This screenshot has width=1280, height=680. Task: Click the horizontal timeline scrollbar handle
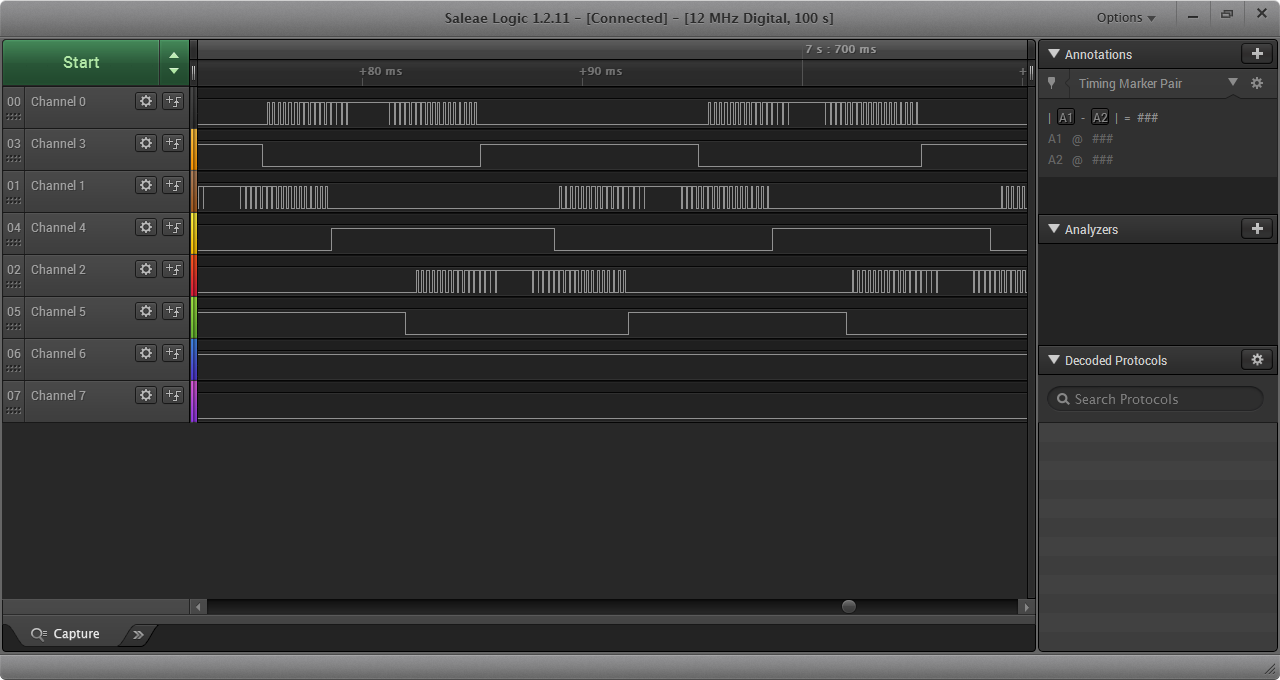pos(849,606)
